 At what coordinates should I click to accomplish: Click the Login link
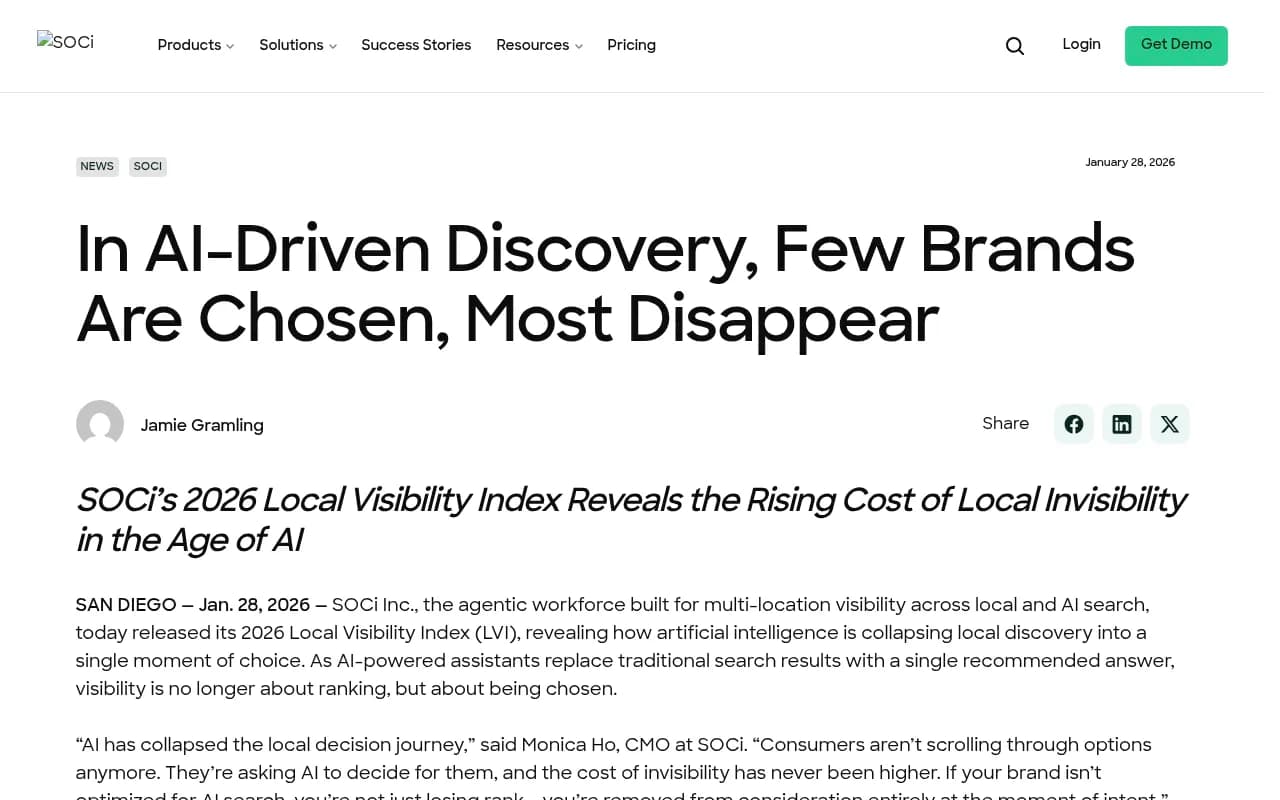[1081, 44]
